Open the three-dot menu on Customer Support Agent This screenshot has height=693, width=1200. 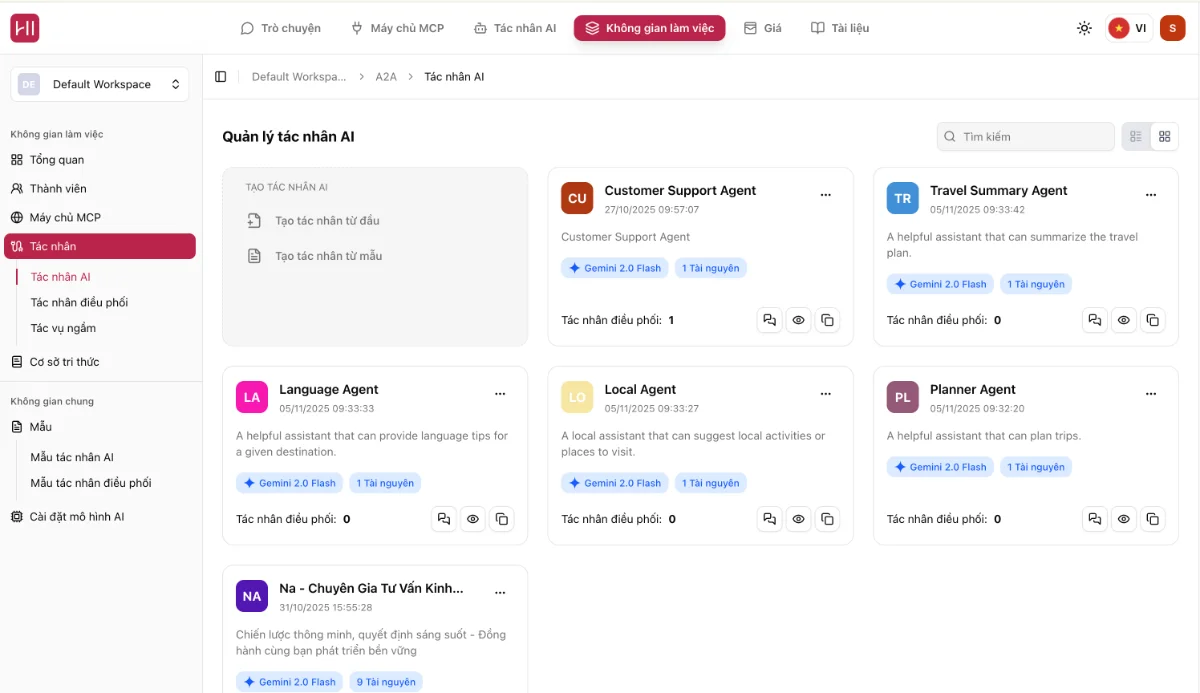point(825,195)
